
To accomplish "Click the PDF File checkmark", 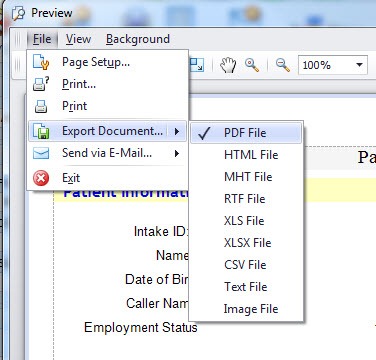I will (x=204, y=133).
